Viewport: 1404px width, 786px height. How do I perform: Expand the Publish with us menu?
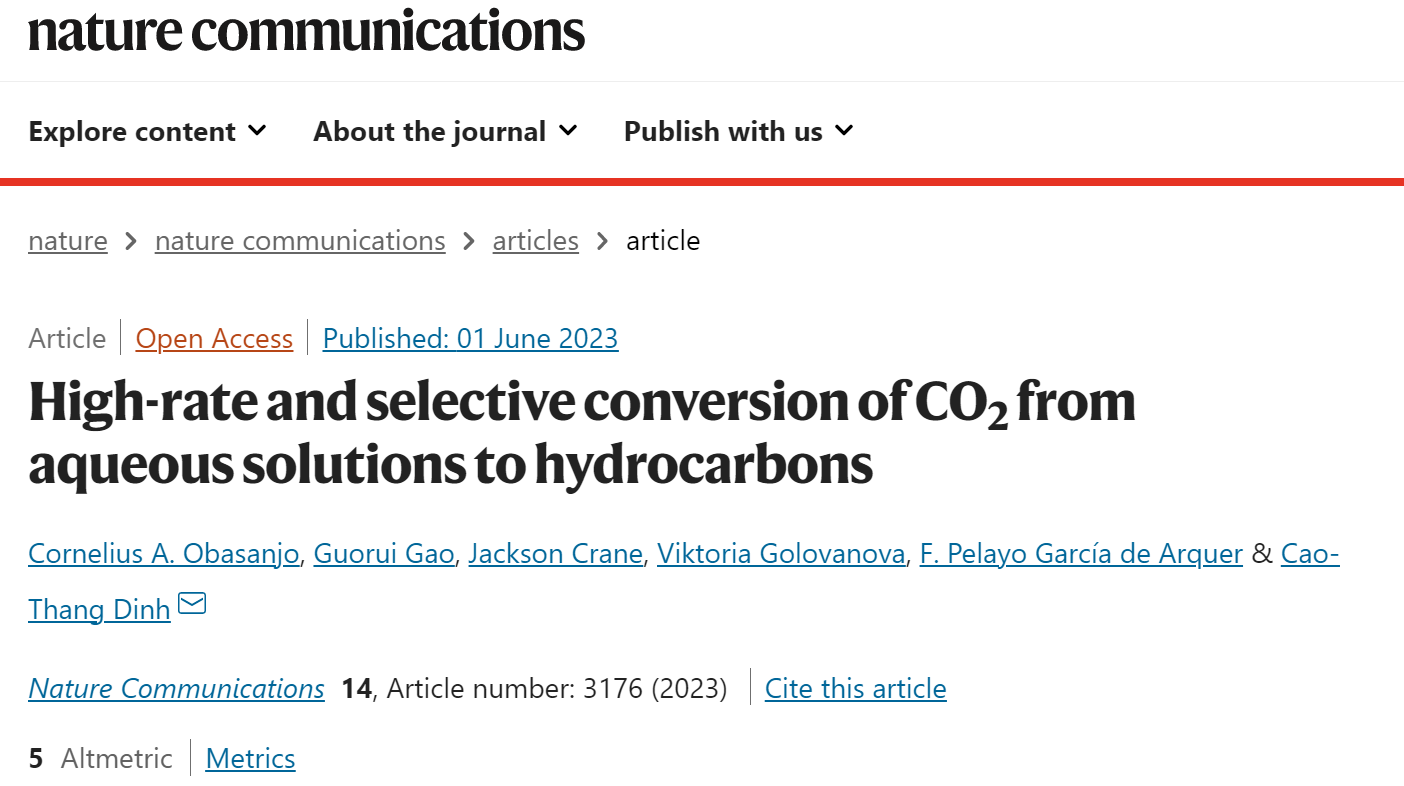pyautogui.click(x=738, y=131)
